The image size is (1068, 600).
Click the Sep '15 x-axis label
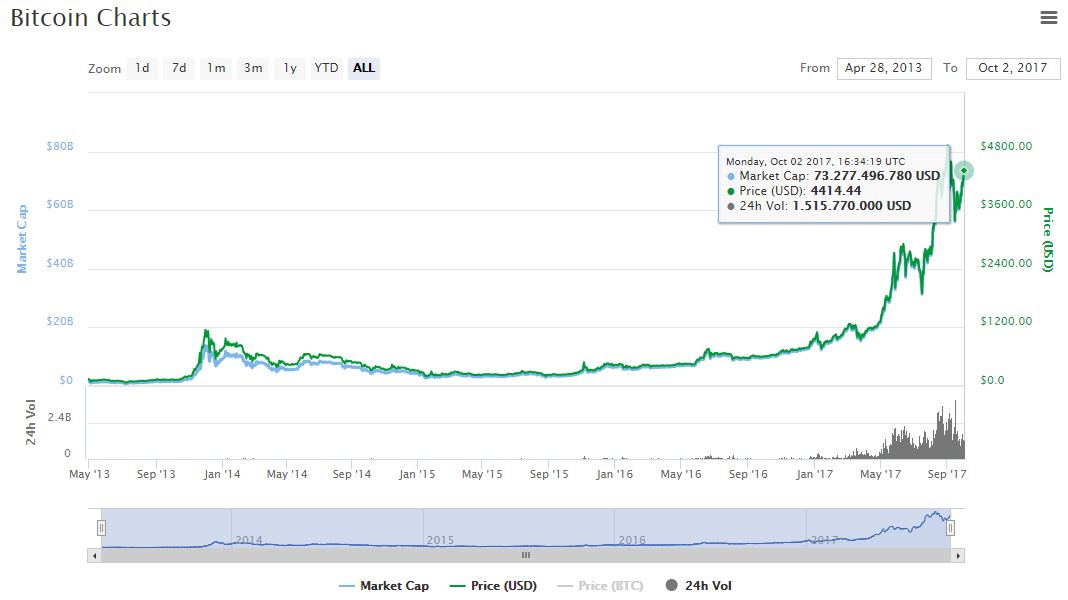point(549,474)
